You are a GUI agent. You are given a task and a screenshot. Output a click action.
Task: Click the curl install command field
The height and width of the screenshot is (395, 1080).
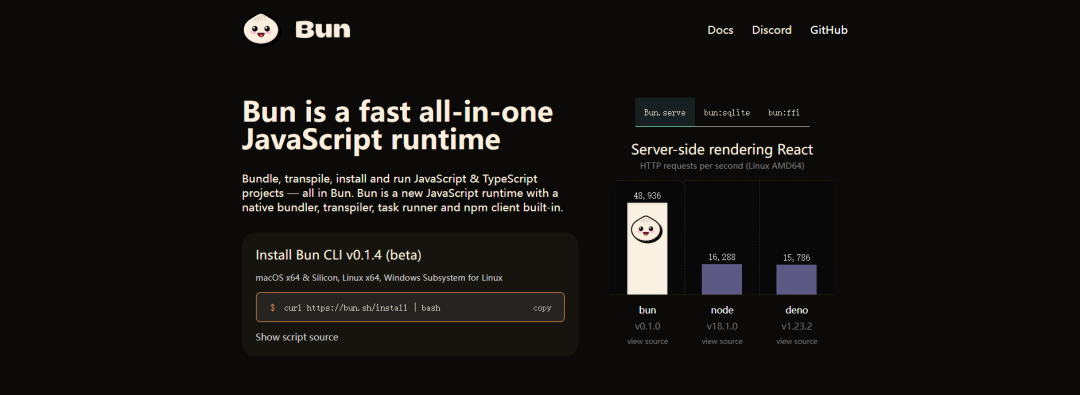(x=410, y=307)
